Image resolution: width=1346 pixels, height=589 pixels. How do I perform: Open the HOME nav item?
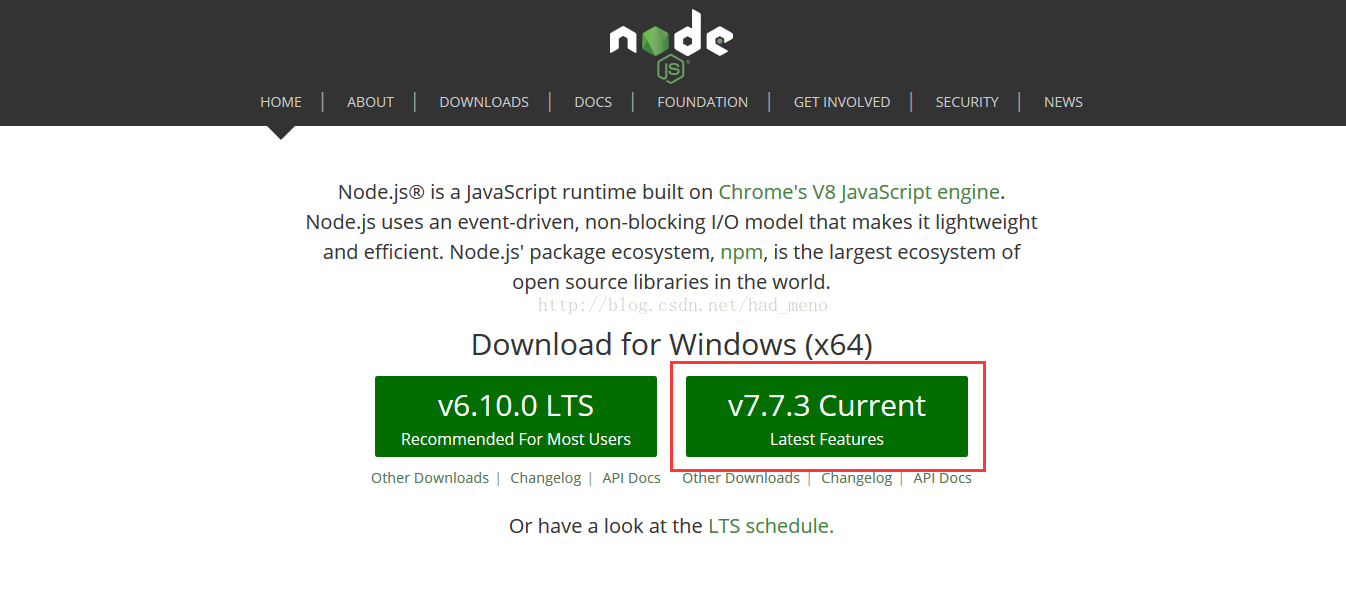click(x=281, y=102)
